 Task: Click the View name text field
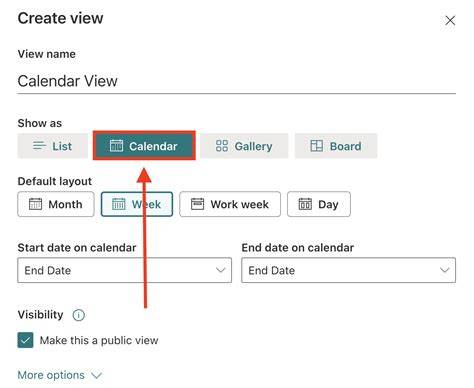coord(237,81)
